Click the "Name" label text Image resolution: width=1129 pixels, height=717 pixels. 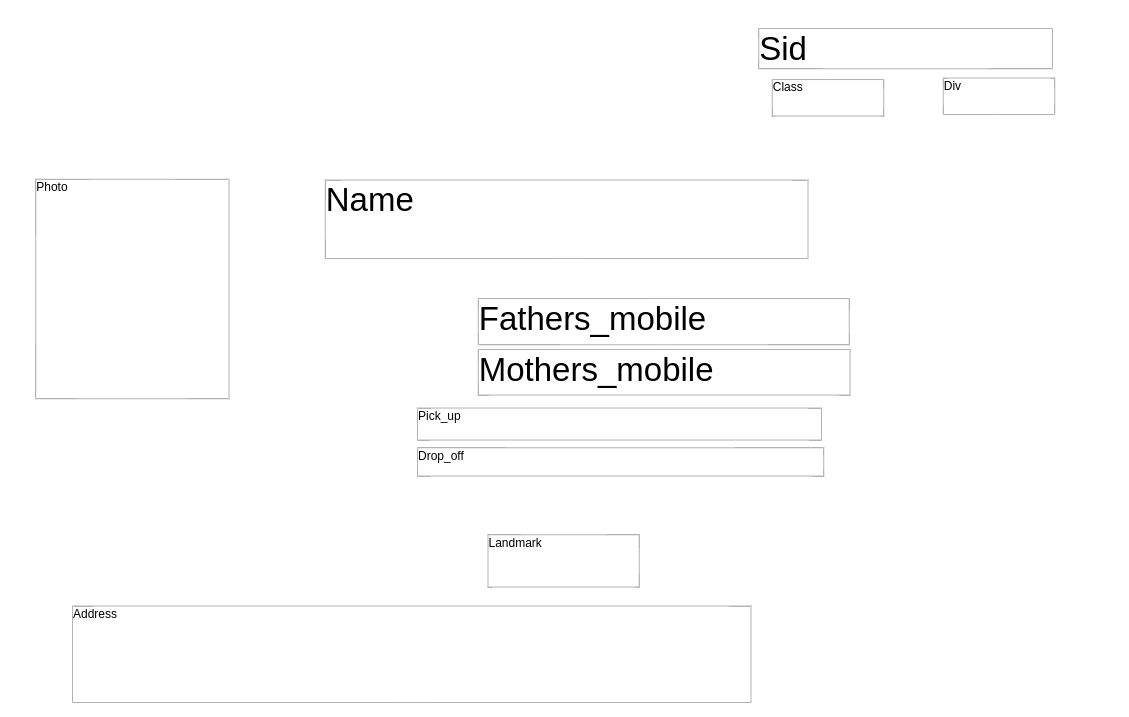[369, 200]
